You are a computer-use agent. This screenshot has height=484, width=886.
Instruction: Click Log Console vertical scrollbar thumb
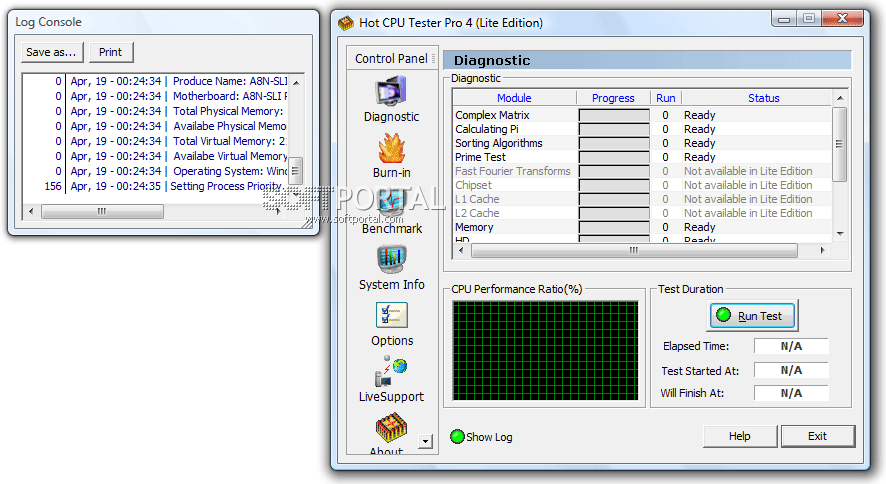click(x=296, y=171)
